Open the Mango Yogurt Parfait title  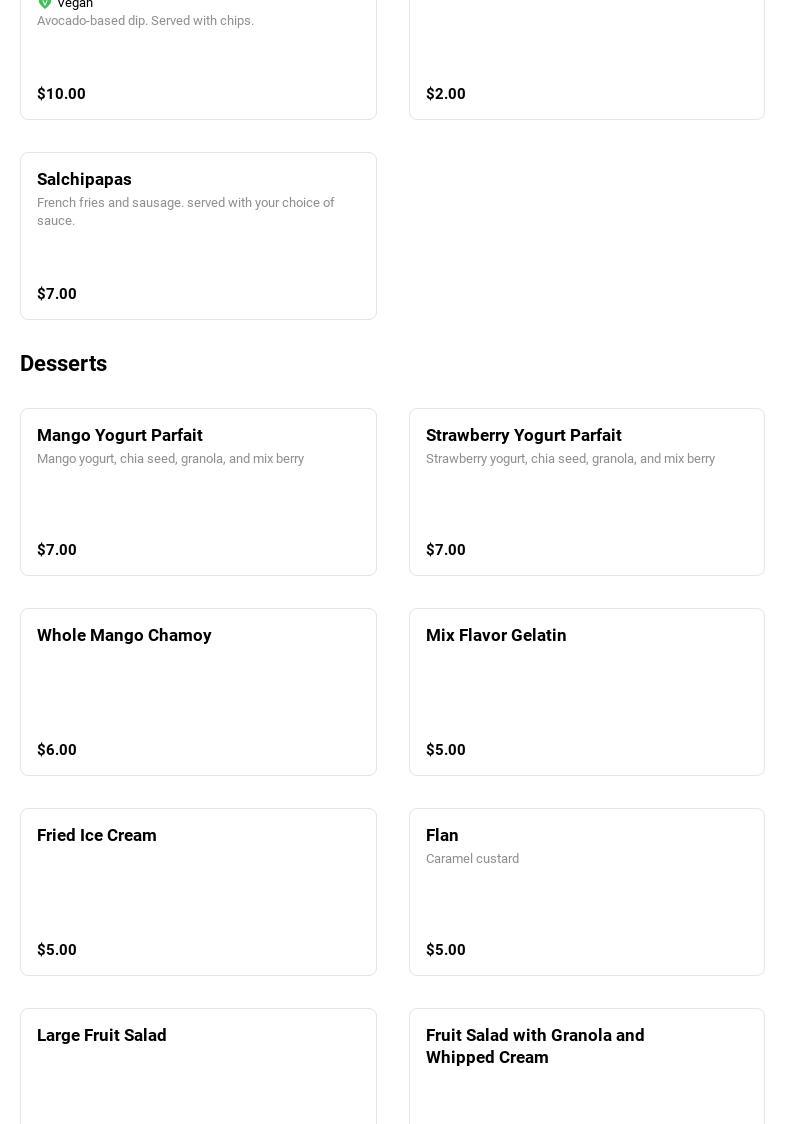pyautogui.click(x=120, y=435)
